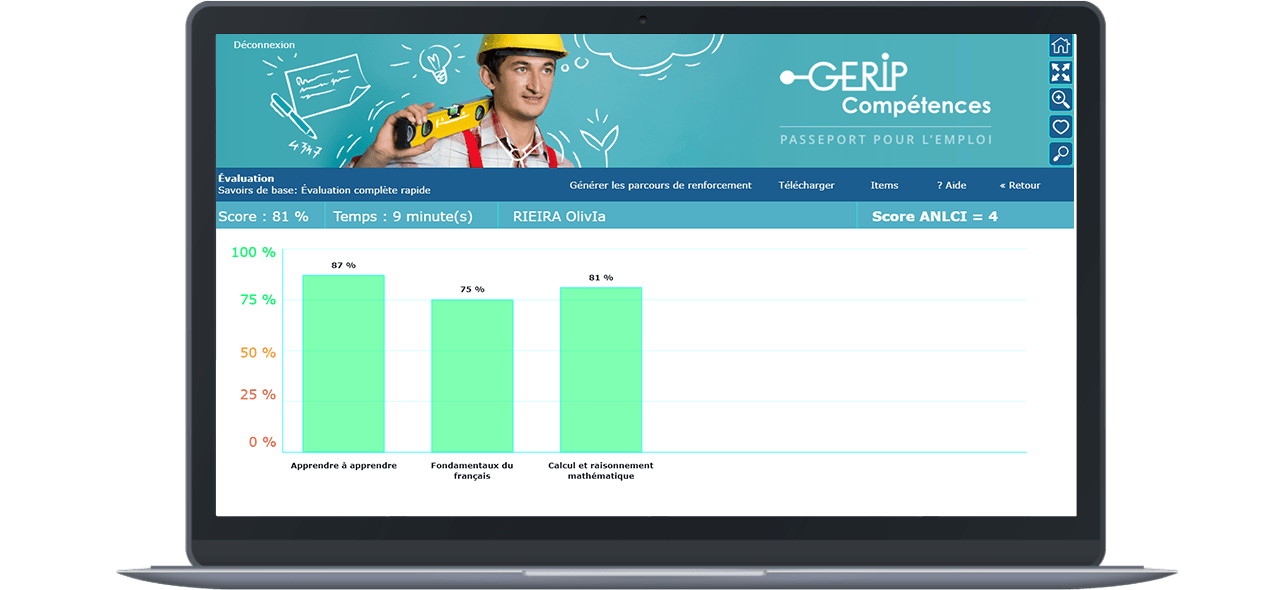Image resolution: width=1282 pixels, height=590 pixels.
Task: Open favorites with the heart icon
Action: pyautogui.click(x=1060, y=126)
